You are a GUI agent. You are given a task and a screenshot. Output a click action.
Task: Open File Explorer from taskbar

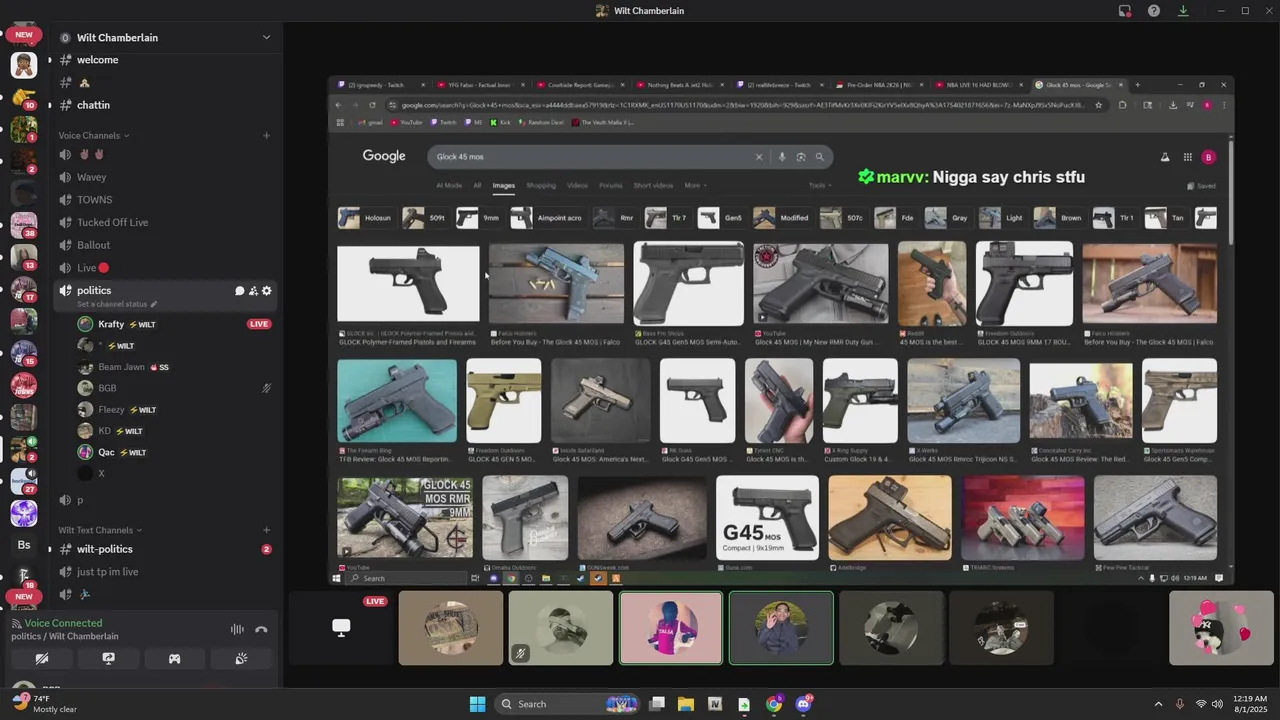[686, 704]
